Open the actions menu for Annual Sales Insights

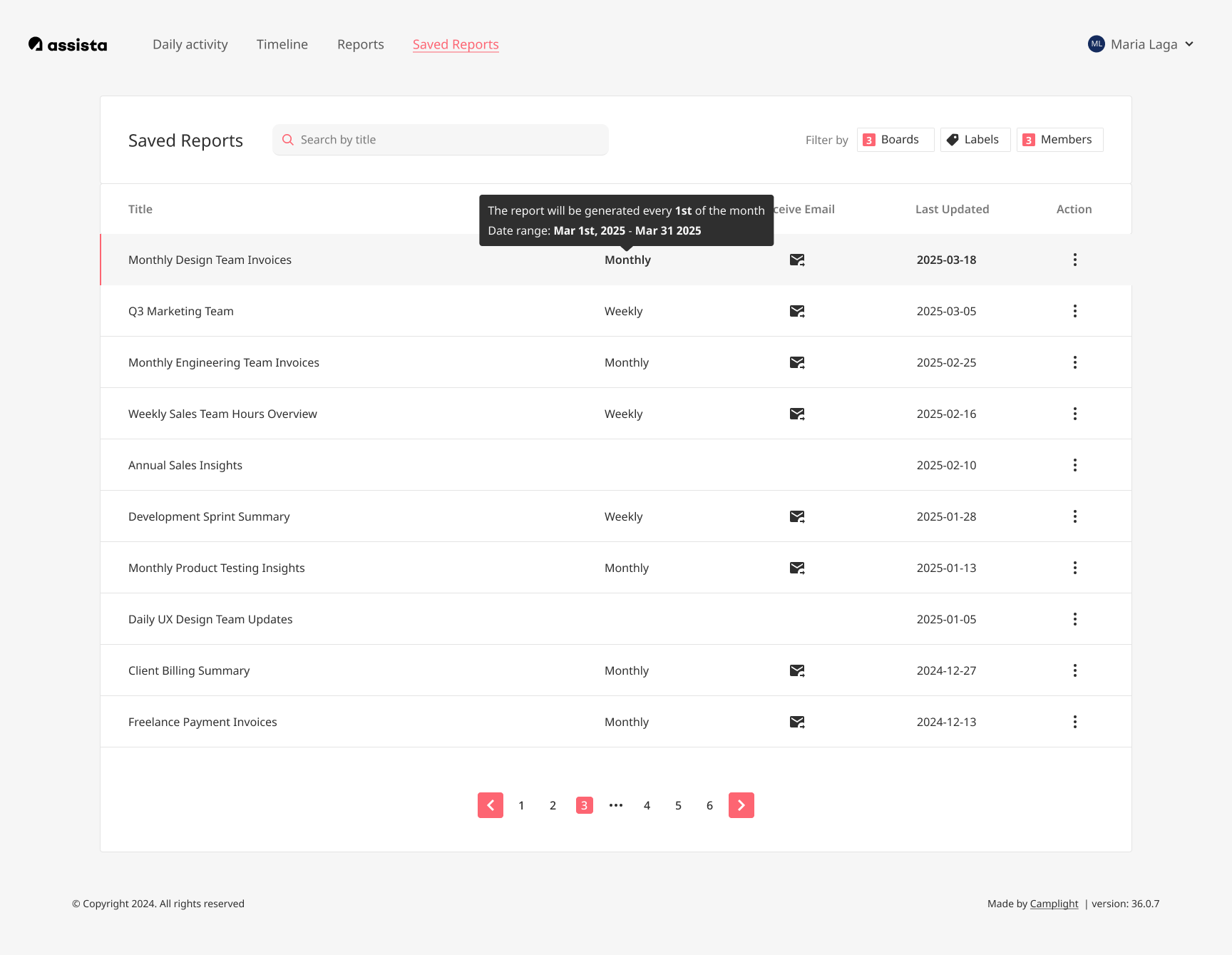tap(1074, 464)
